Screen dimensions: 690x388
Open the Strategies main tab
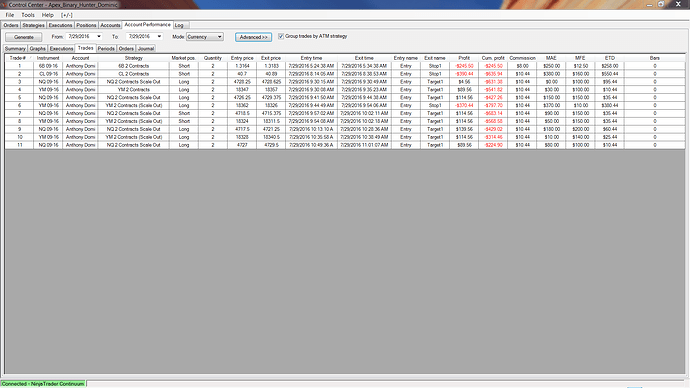click(33, 25)
